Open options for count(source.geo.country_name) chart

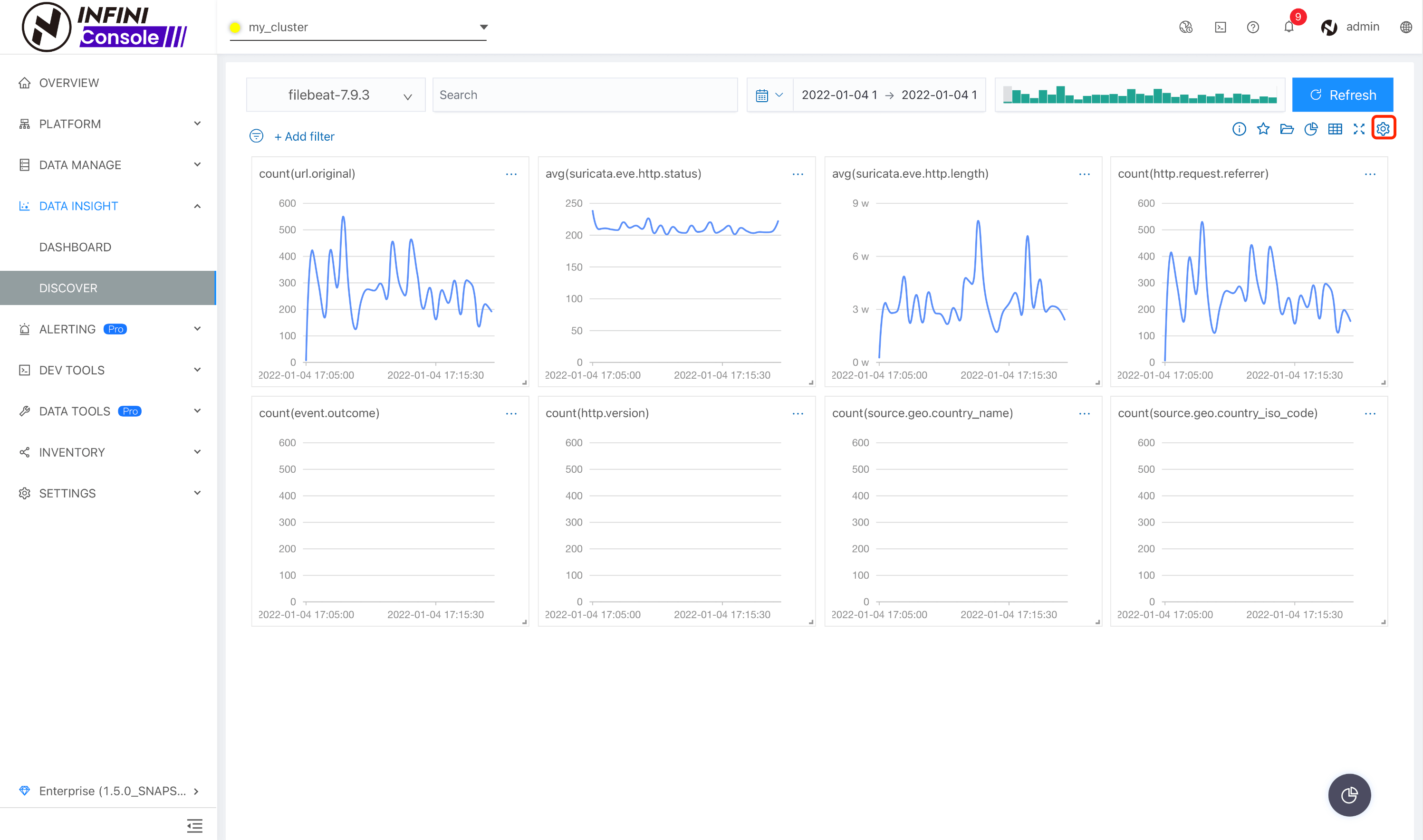[x=1085, y=414]
